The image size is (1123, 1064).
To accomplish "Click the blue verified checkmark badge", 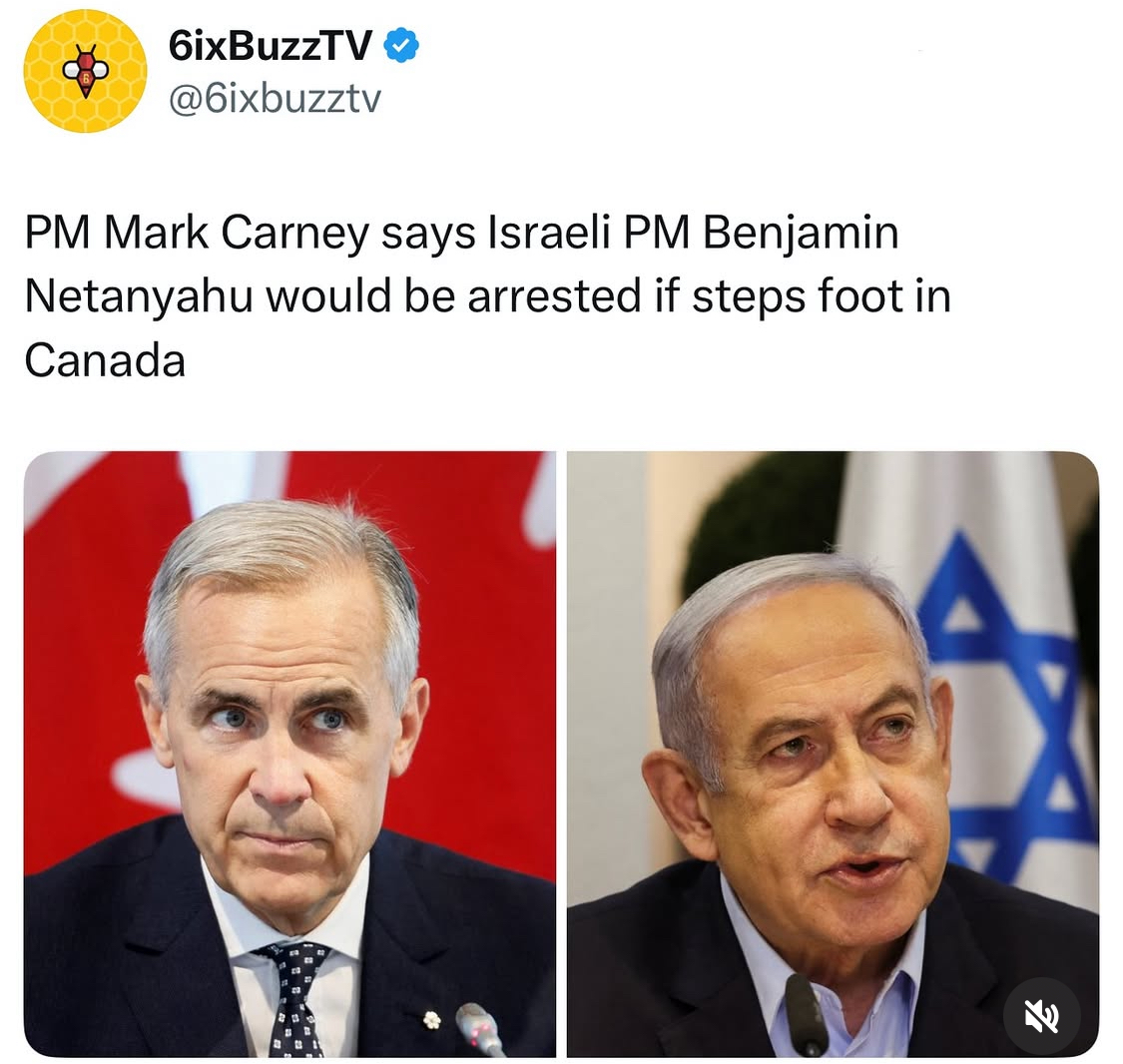I will [x=402, y=46].
